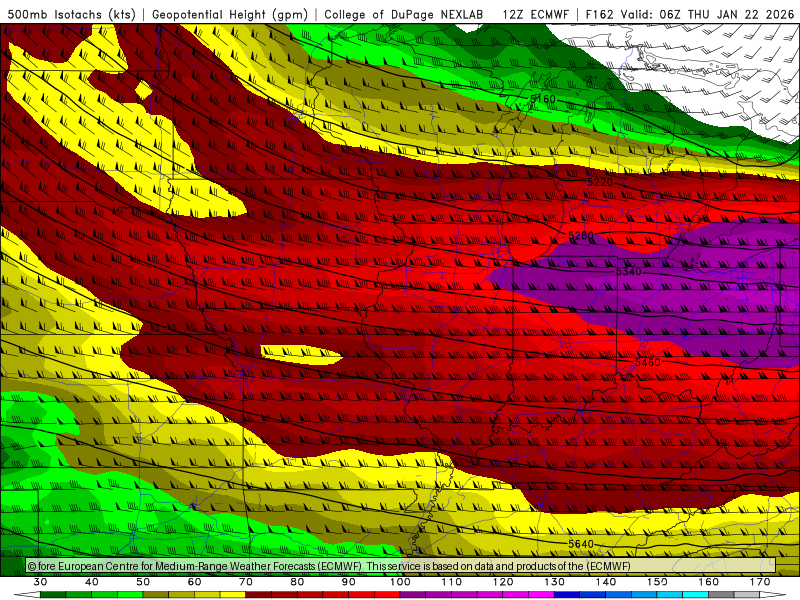Click the 5340 height contour label
The image size is (800, 600).
tap(629, 271)
